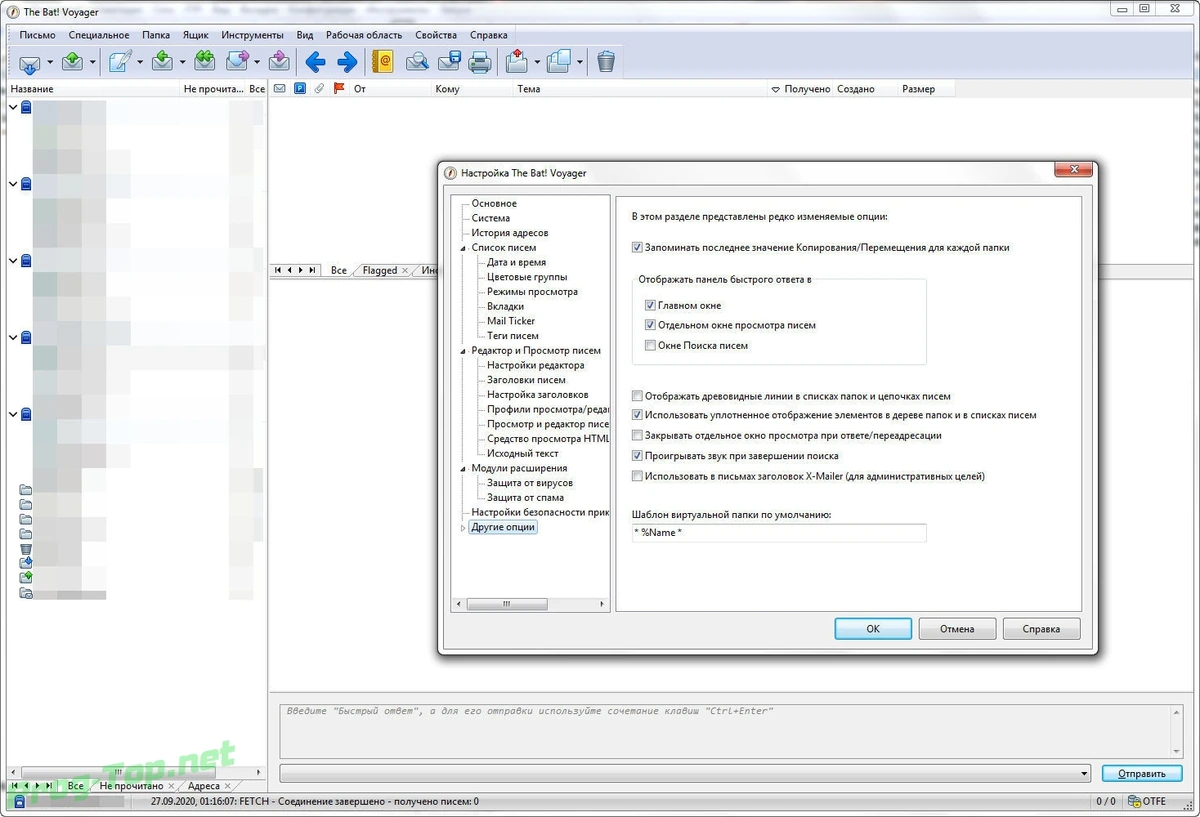
Task: Click the settings tree scrollbar right arrow
Action: click(x=603, y=604)
